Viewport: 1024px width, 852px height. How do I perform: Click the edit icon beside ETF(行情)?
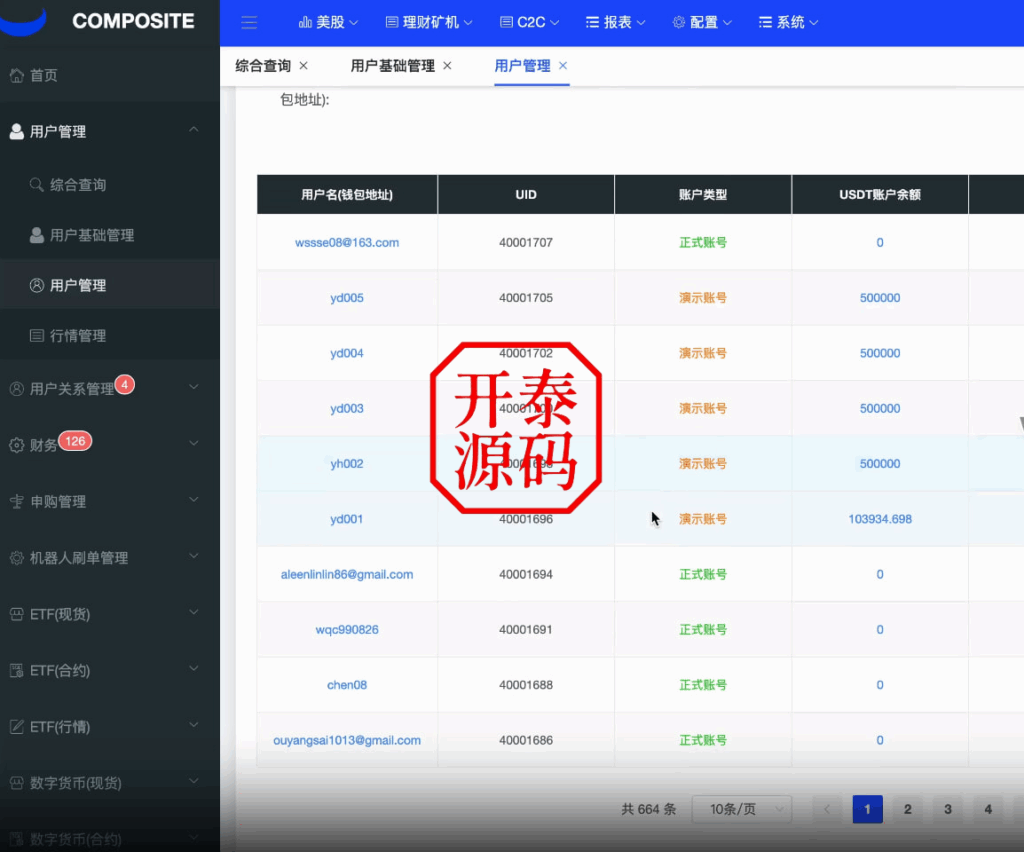(17, 727)
